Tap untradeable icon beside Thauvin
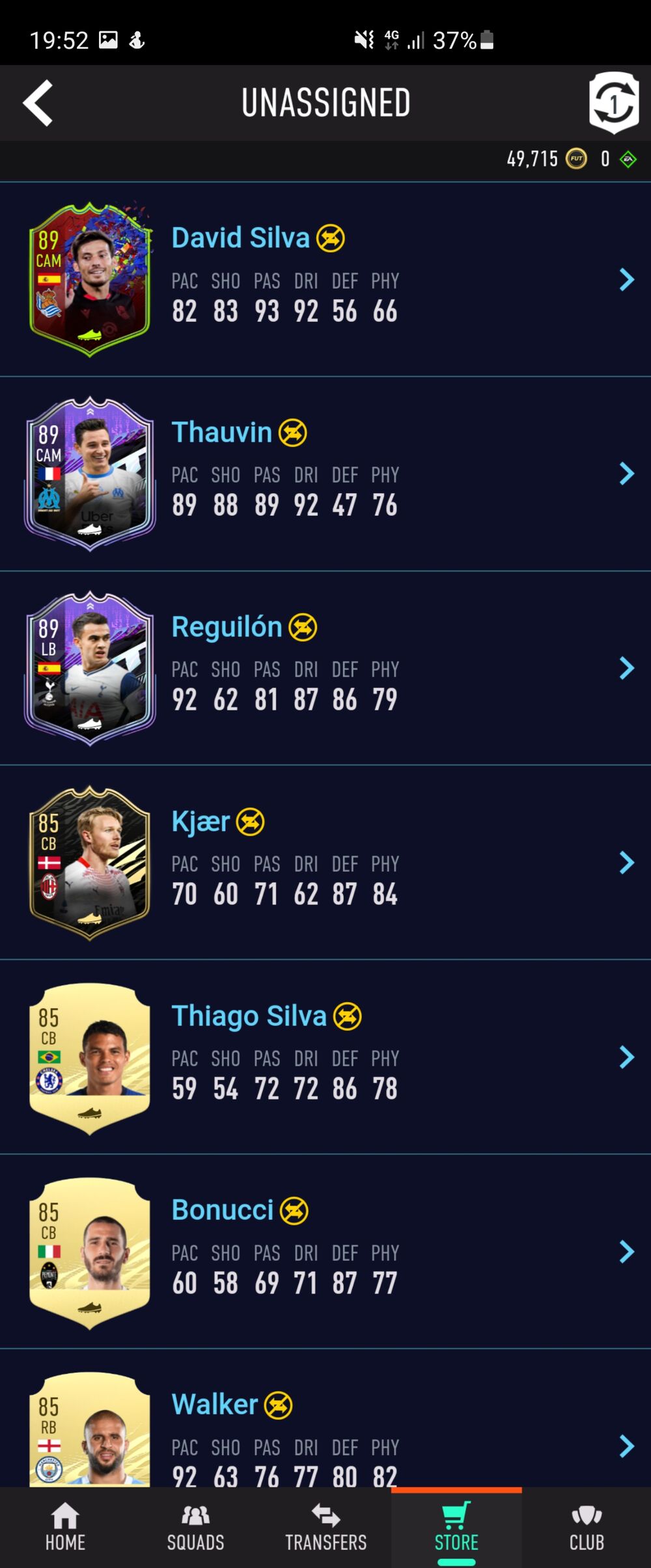Image resolution: width=651 pixels, height=1568 pixels. pos(293,433)
